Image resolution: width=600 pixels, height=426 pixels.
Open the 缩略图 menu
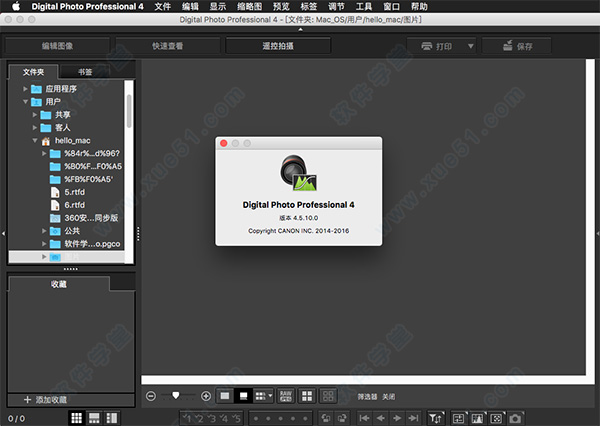click(249, 7)
